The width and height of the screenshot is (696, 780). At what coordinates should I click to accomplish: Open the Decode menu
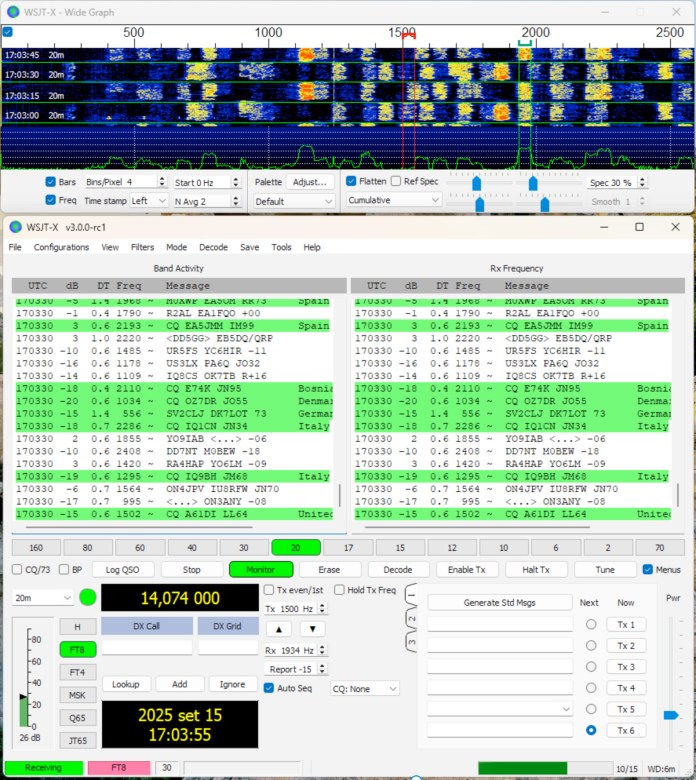coord(213,247)
